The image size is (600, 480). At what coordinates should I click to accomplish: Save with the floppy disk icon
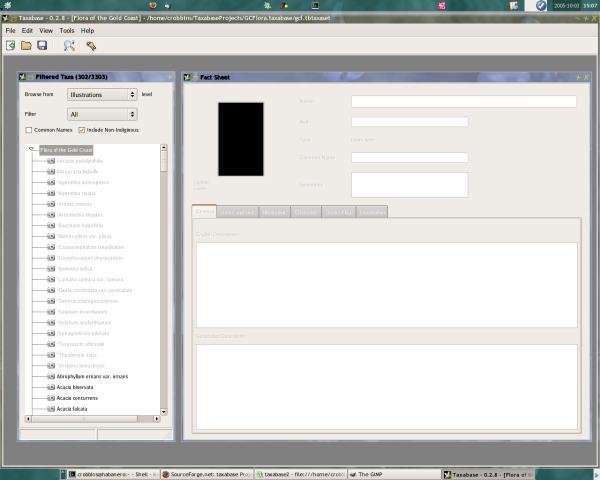pyautogui.click(x=42, y=46)
